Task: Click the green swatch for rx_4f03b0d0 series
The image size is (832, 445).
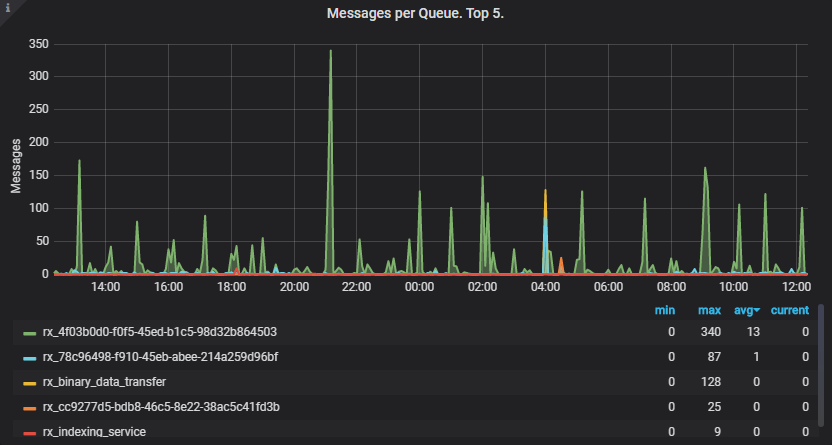Action: tap(29, 332)
